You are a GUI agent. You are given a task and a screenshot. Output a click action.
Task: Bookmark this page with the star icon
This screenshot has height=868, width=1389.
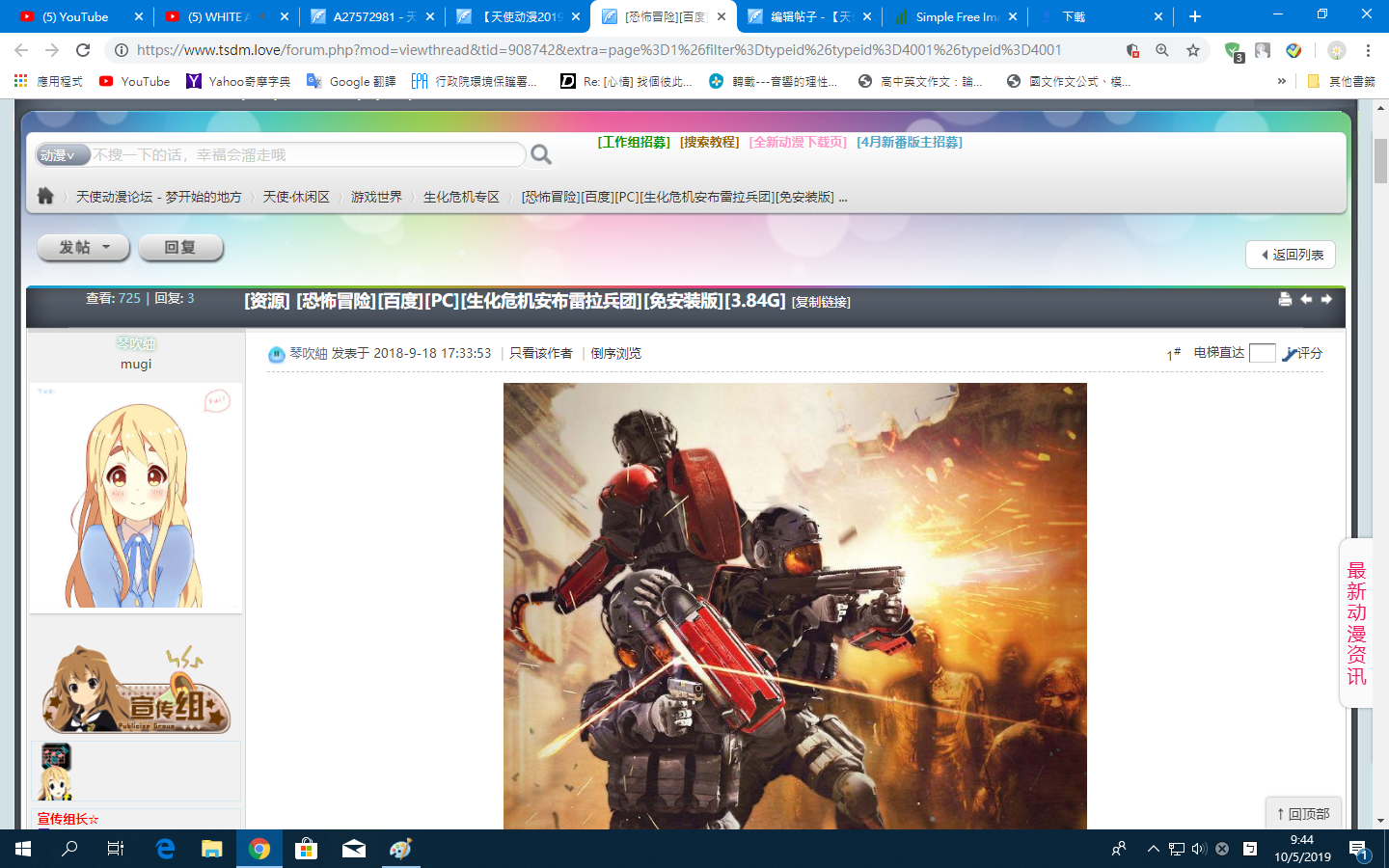[x=1193, y=50]
